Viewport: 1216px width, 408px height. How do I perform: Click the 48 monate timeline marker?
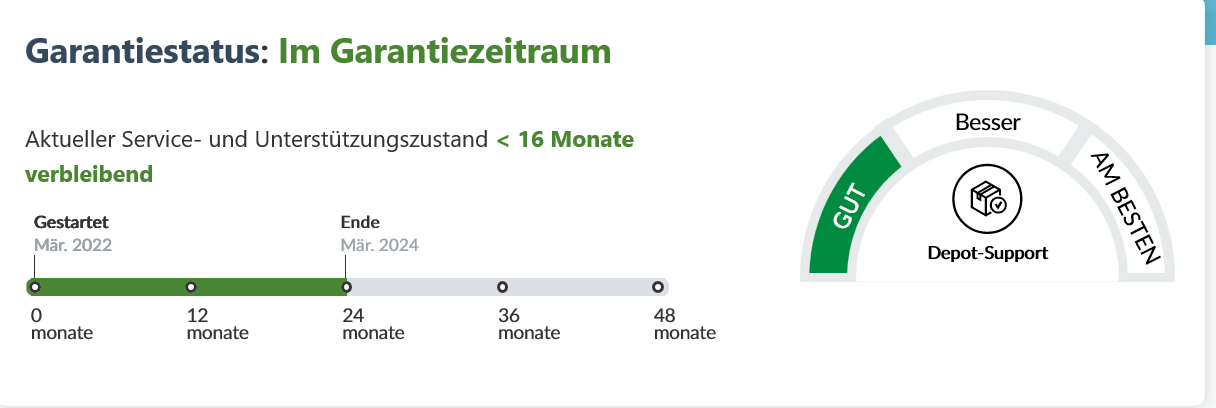(x=657, y=287)
